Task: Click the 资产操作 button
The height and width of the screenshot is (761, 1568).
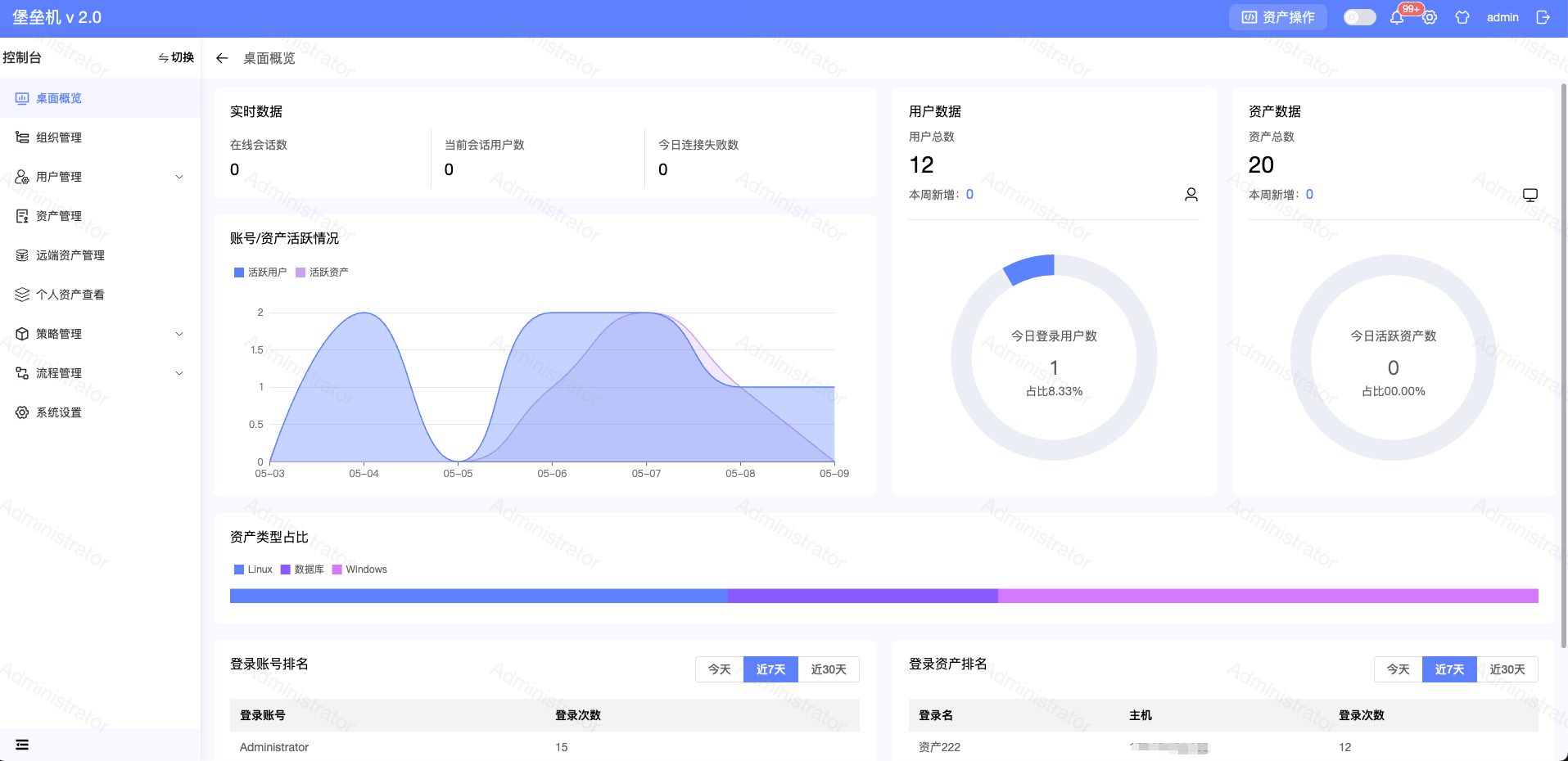Action: (x=1278, y=17)
